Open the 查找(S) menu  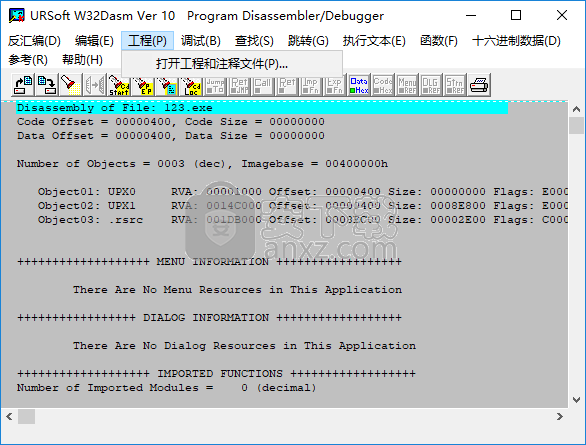click(254, 40)
